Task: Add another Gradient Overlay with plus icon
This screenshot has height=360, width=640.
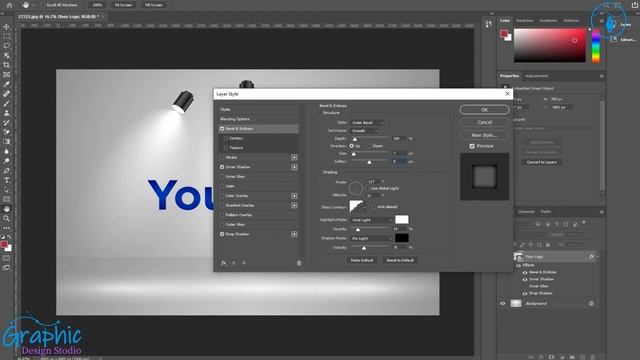Action: pyautogui.click(x=294, y=205)
